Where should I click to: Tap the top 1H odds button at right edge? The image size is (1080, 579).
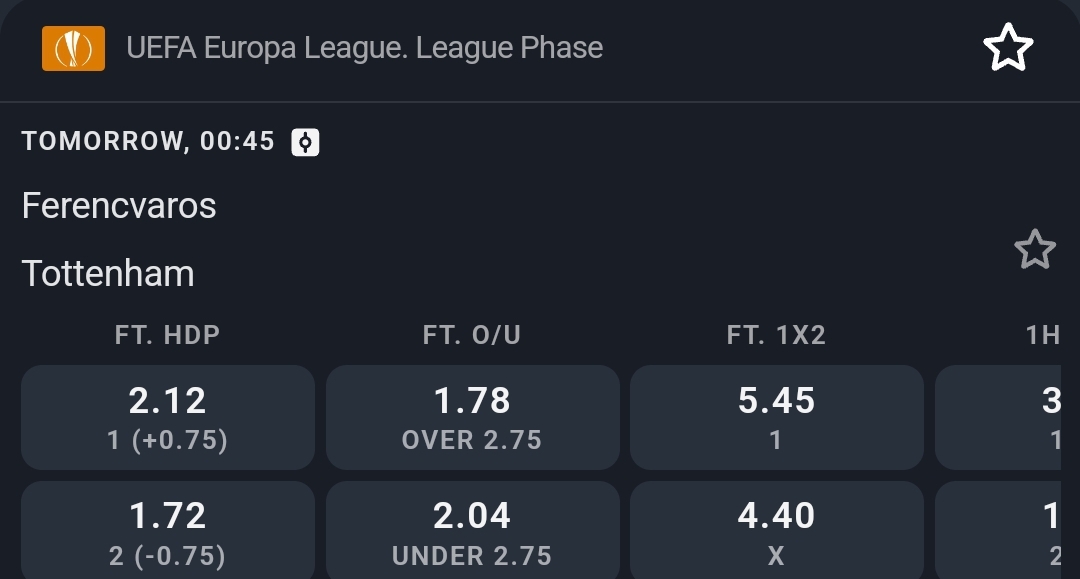(1010, 417)
